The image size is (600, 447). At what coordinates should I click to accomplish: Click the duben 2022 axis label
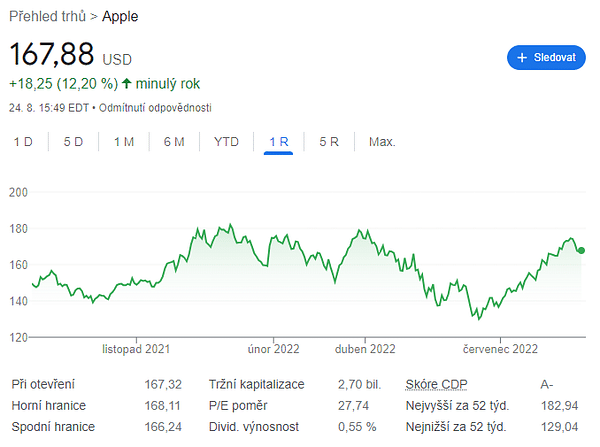pyautogui.click(x=365, y=349)
